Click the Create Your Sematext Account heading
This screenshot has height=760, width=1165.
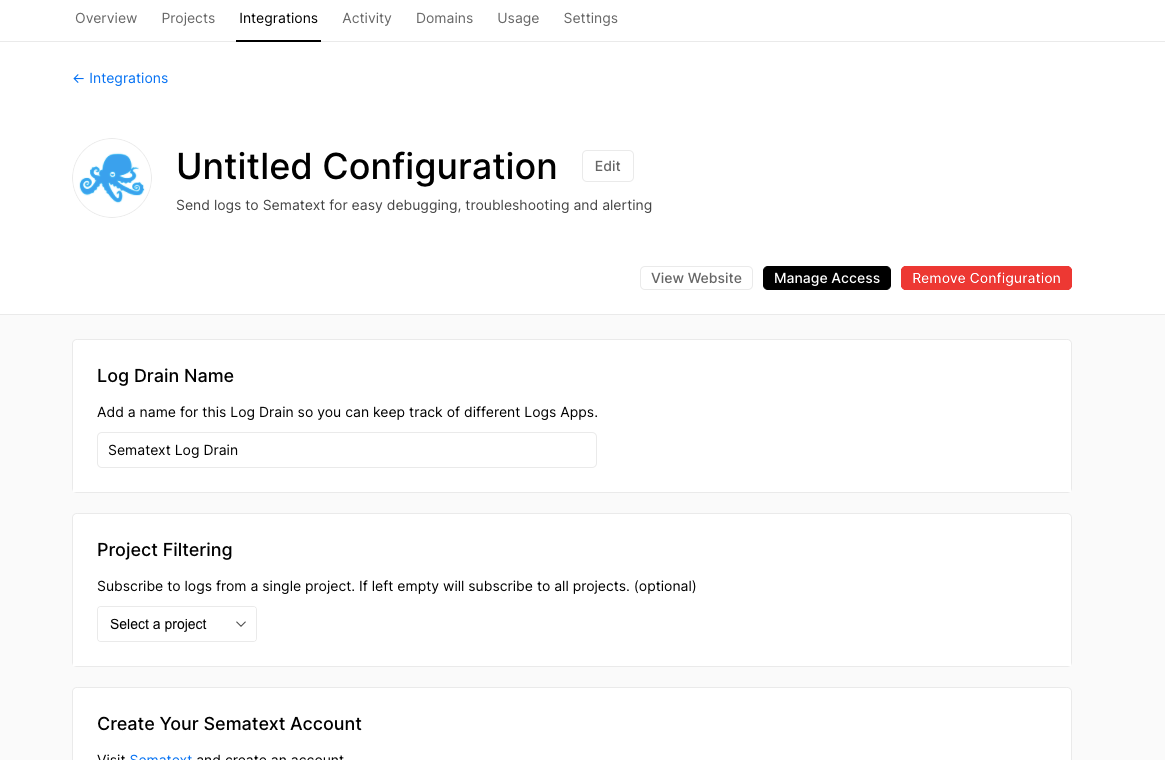pos(230,724)
